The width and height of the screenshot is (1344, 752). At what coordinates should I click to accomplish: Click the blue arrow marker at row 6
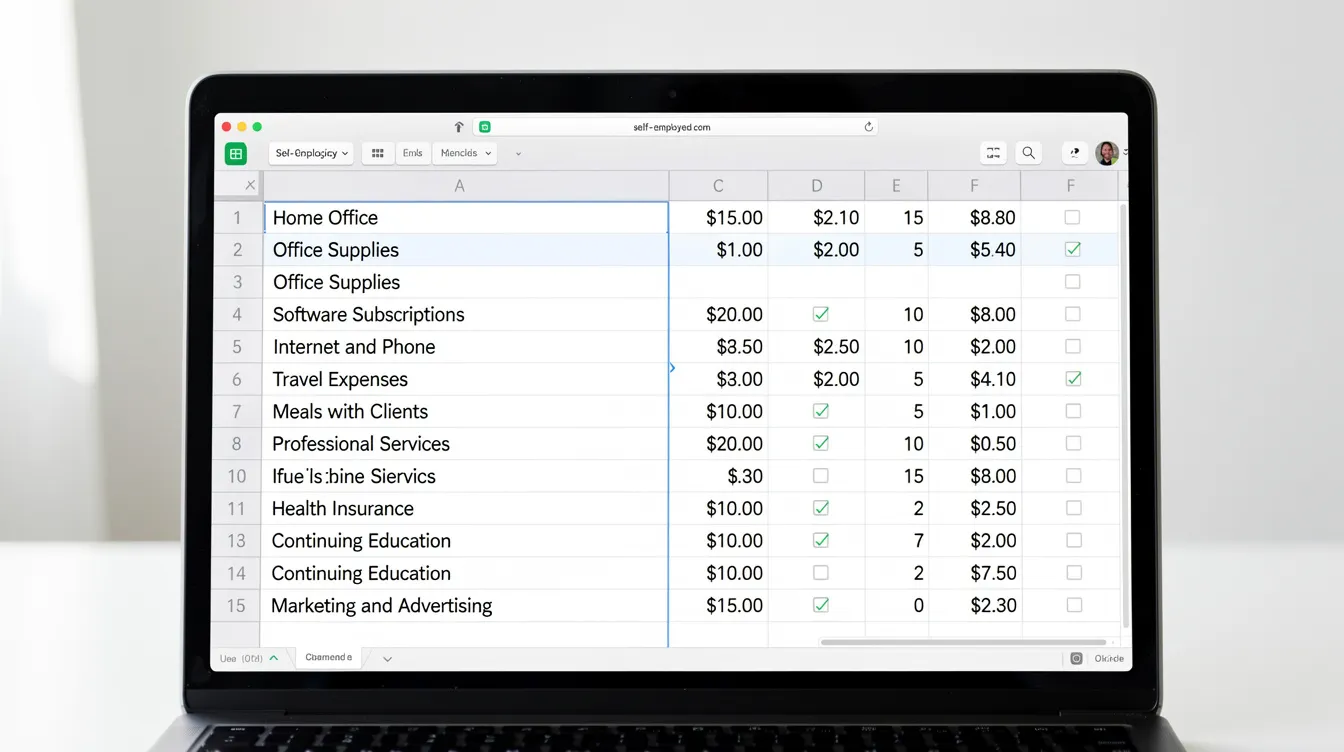click(x=672, y=368)
